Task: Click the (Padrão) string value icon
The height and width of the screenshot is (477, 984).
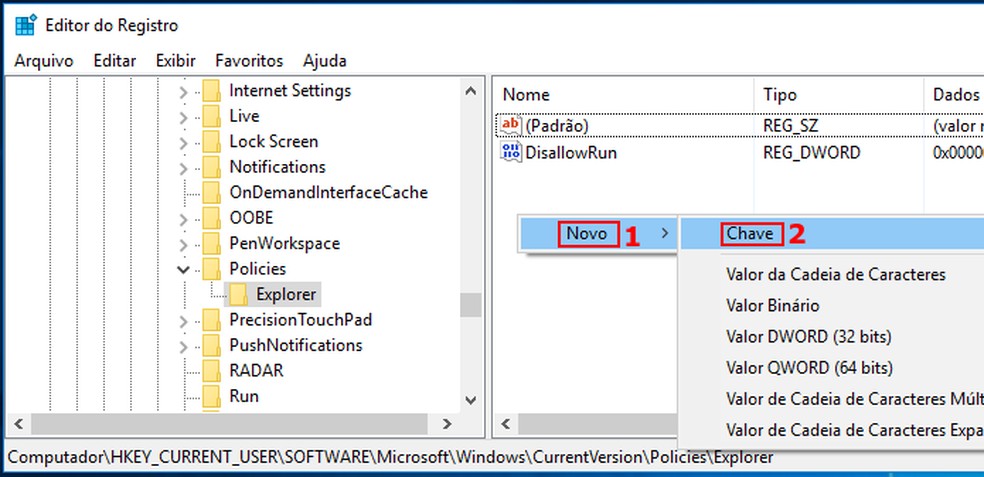Action: pyautogui.click(x=511, y=126)
